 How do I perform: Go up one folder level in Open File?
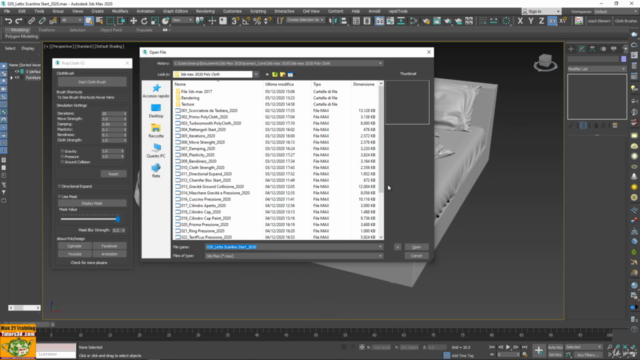click(275, 74)
